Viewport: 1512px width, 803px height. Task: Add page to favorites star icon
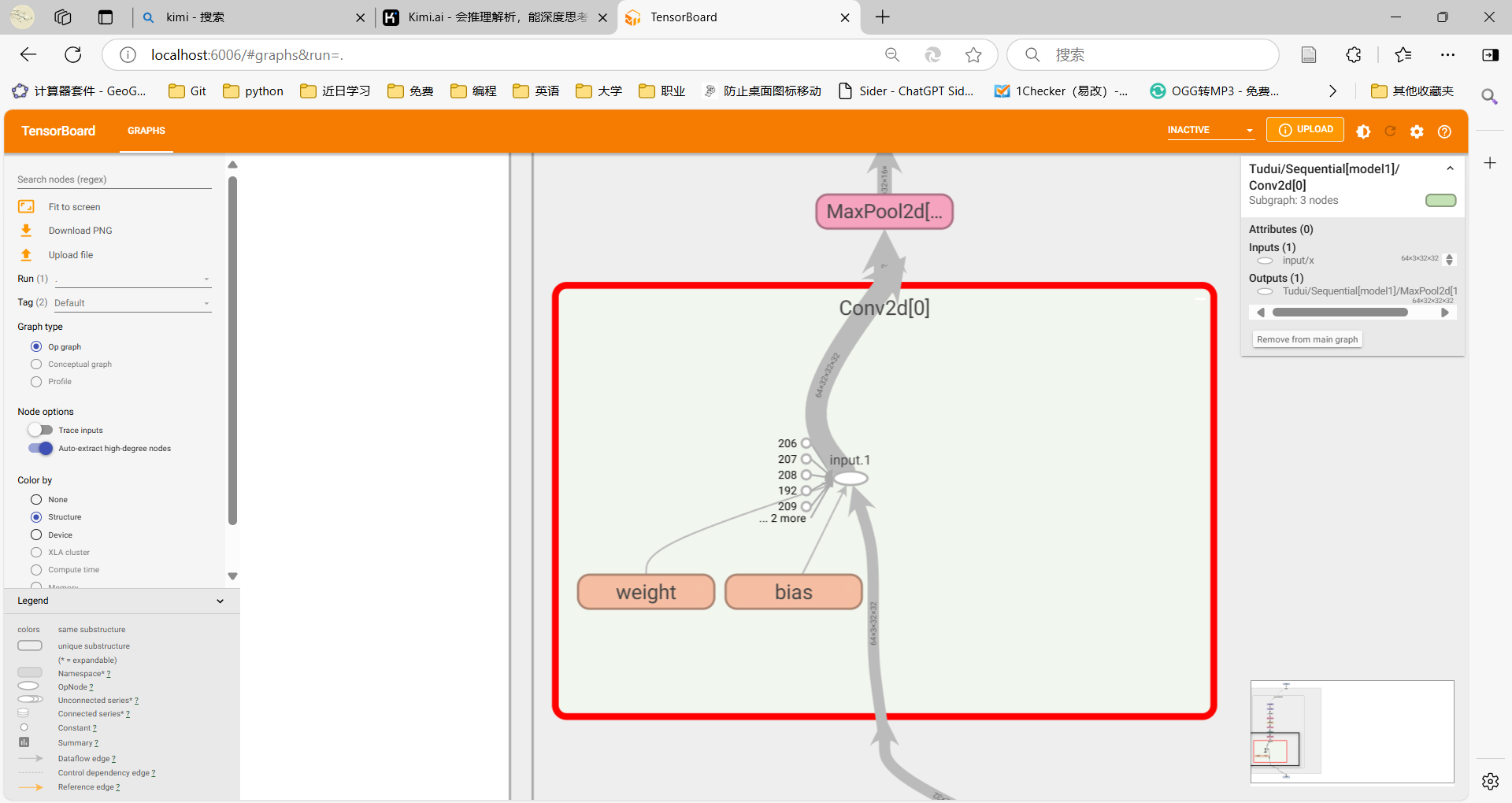(973, 54)
